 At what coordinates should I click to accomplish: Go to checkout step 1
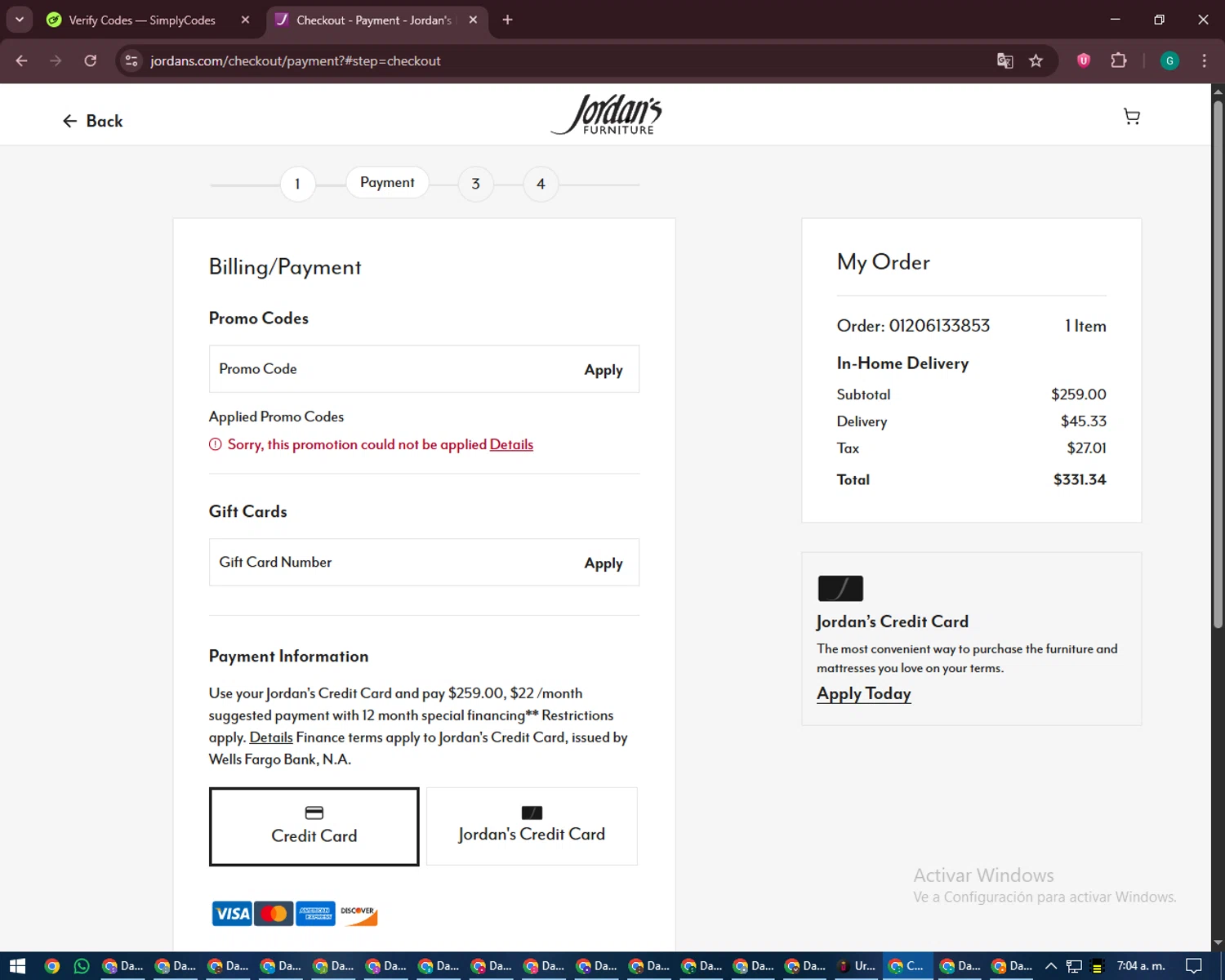(297, 184)
